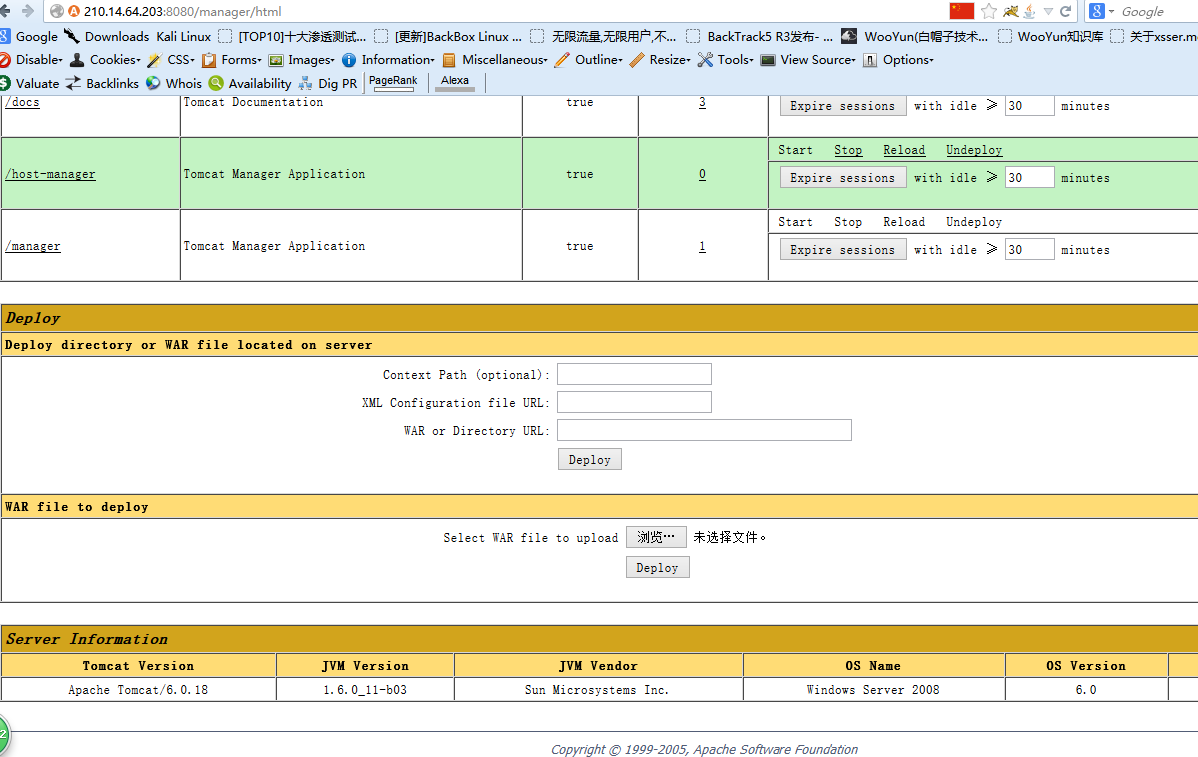Click the Backlinks arrows icon
1198x757 pixels.
tap(73, 83)
